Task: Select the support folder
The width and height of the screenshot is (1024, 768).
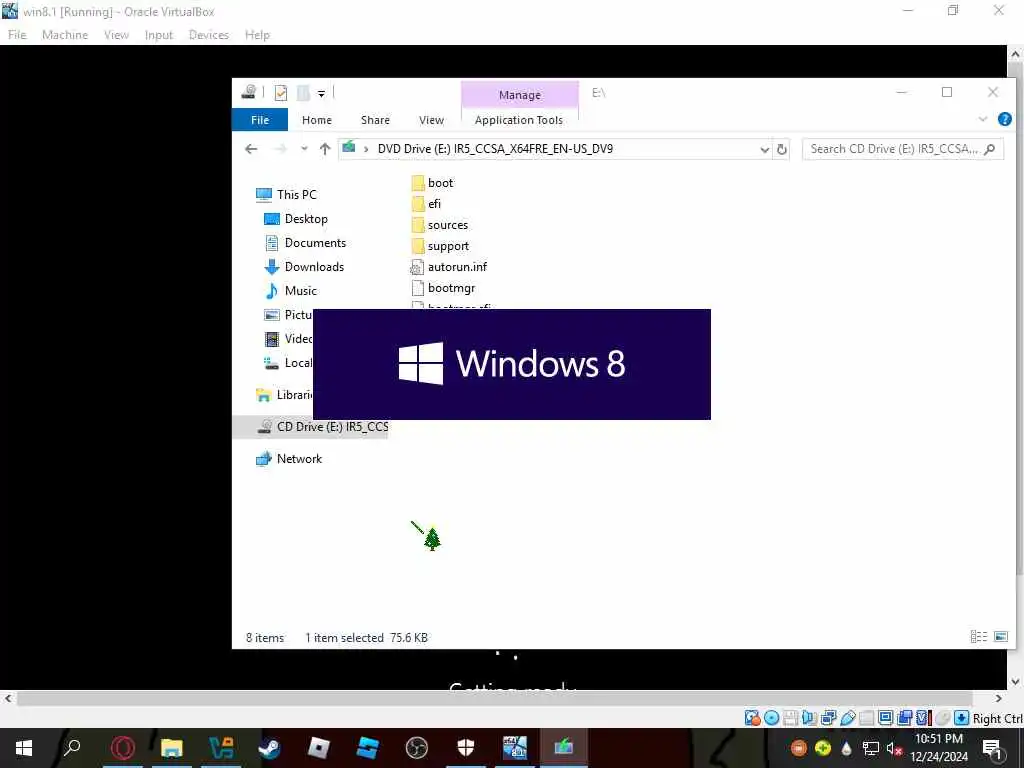Action: (440, 246)
